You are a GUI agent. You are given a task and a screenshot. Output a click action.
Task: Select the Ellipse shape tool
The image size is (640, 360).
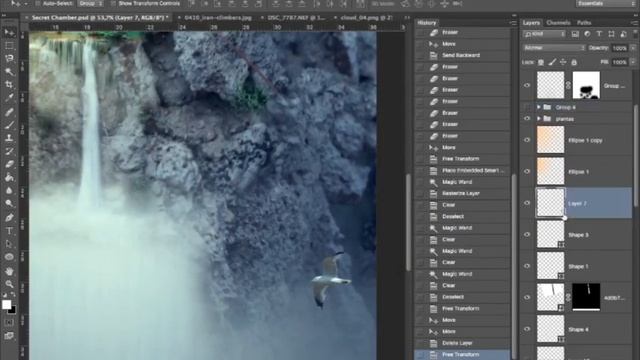(x=9, y=257)
